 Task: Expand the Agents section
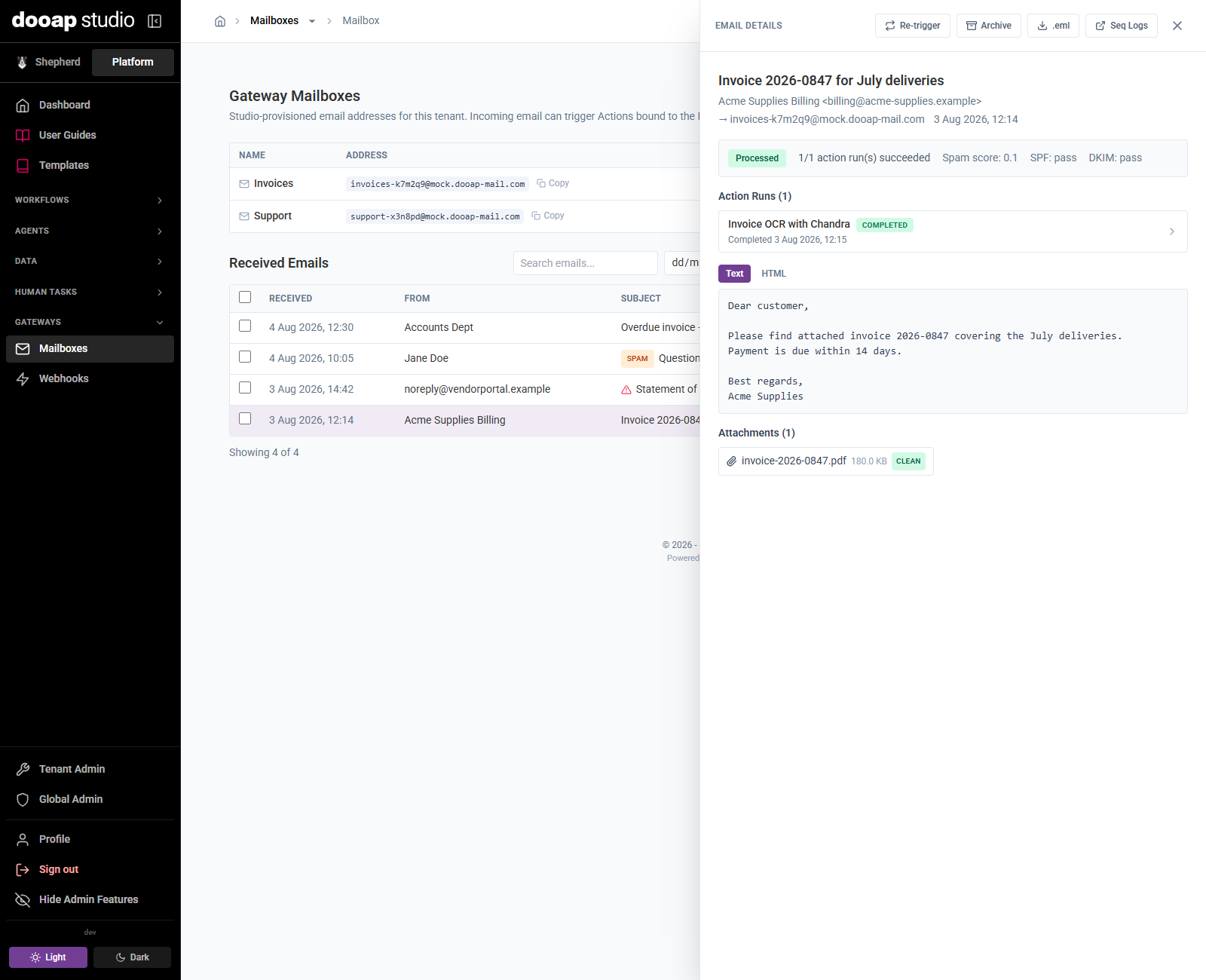pos(90,231)
